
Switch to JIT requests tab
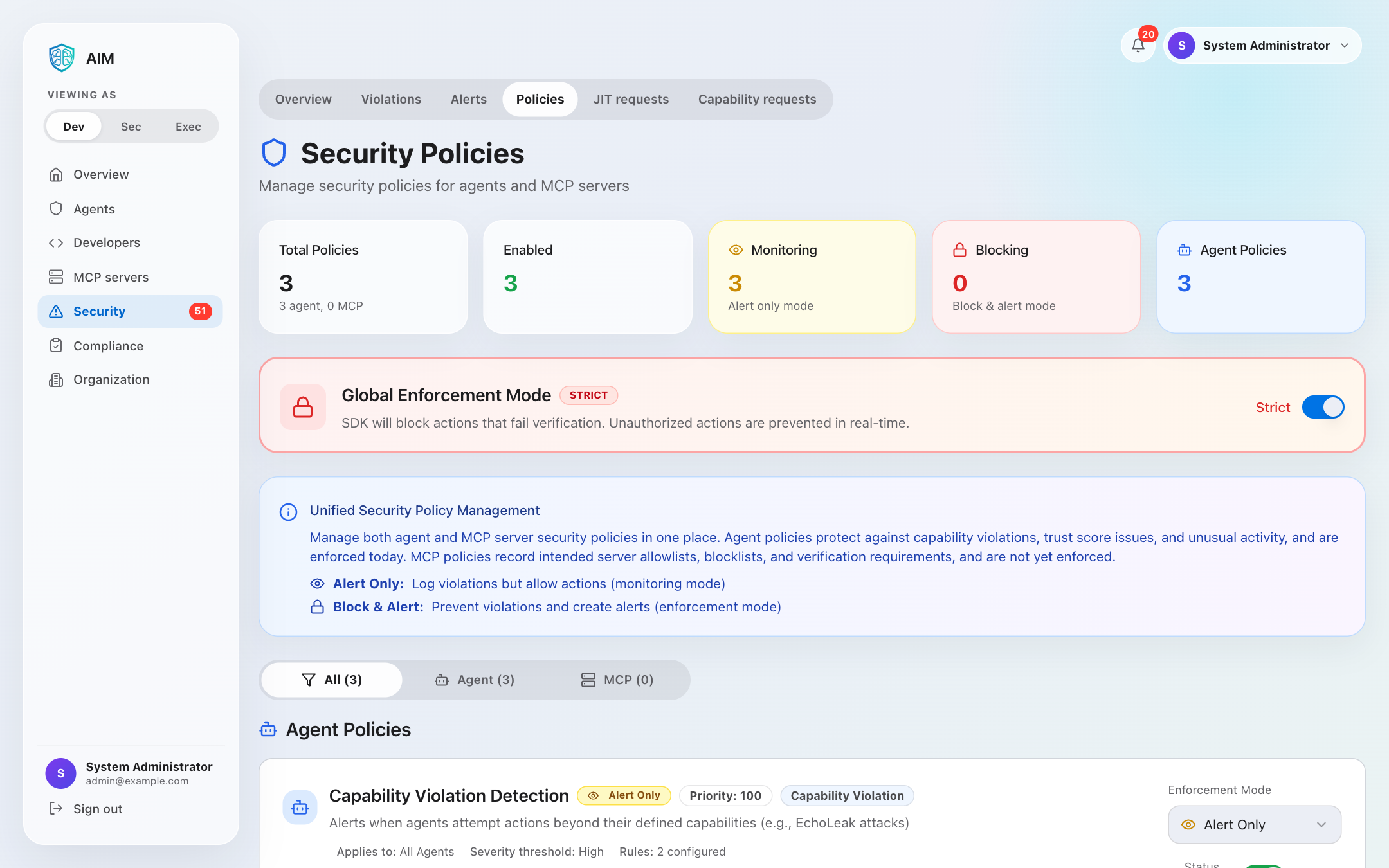[631, 99]
